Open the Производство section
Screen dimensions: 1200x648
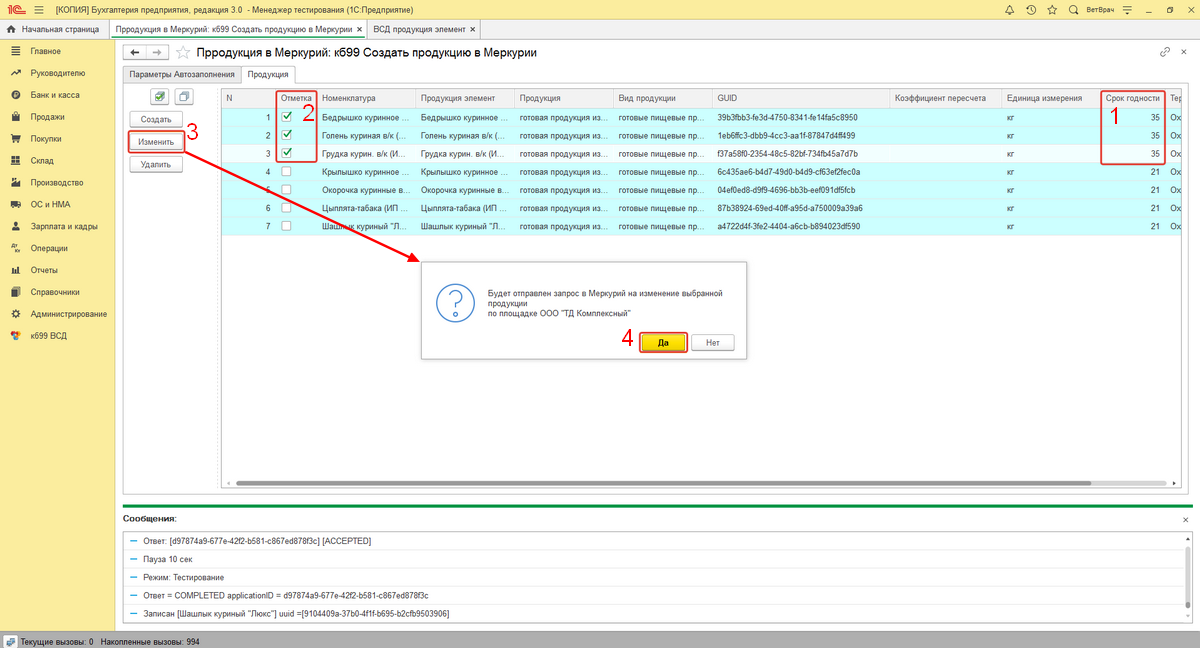(x=57, y=183)
